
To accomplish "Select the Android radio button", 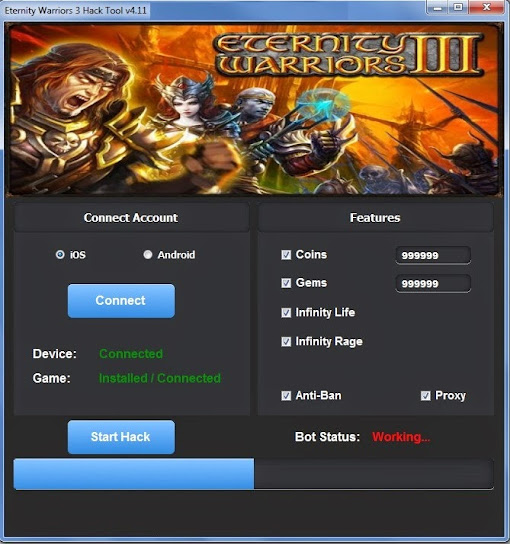I will pos(148,255).
